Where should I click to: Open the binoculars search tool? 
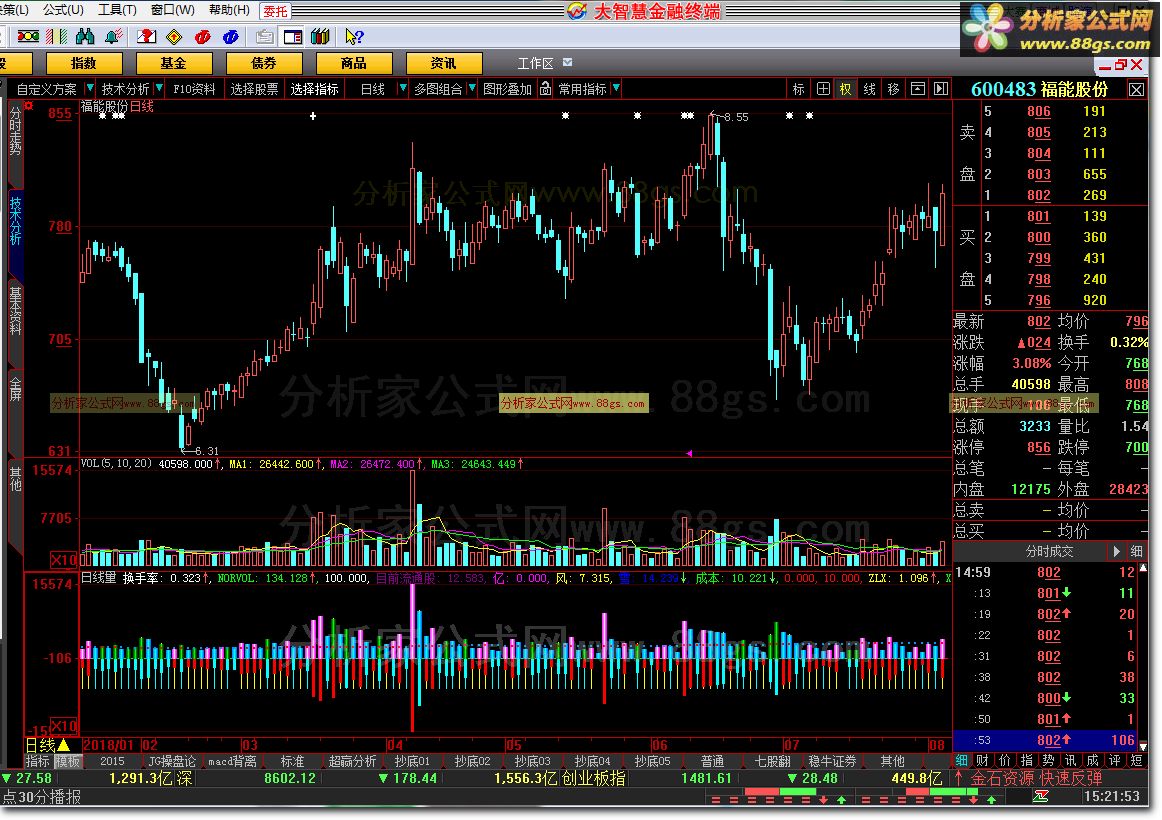[85, 36]
